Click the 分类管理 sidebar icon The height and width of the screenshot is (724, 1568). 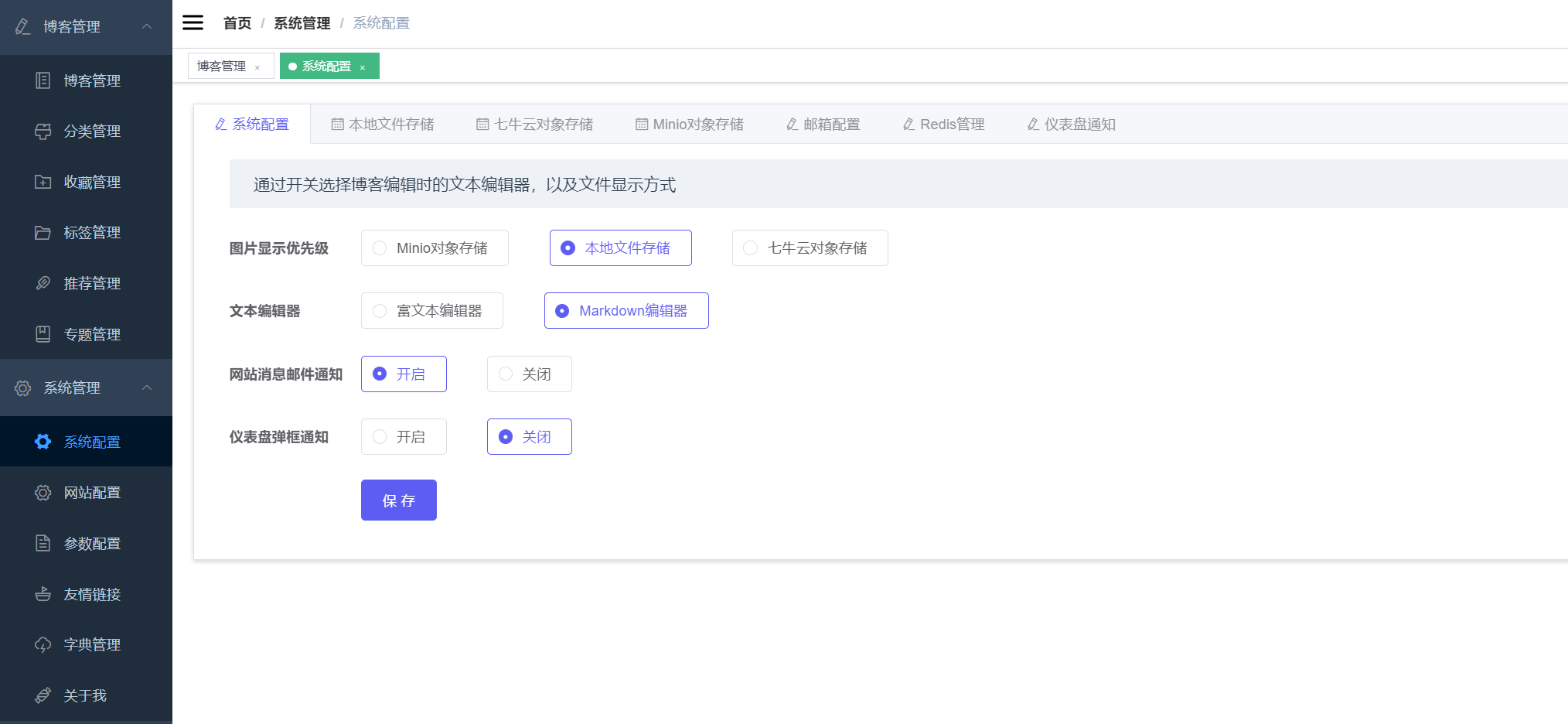pyautogui.click(x=43, y=131)
